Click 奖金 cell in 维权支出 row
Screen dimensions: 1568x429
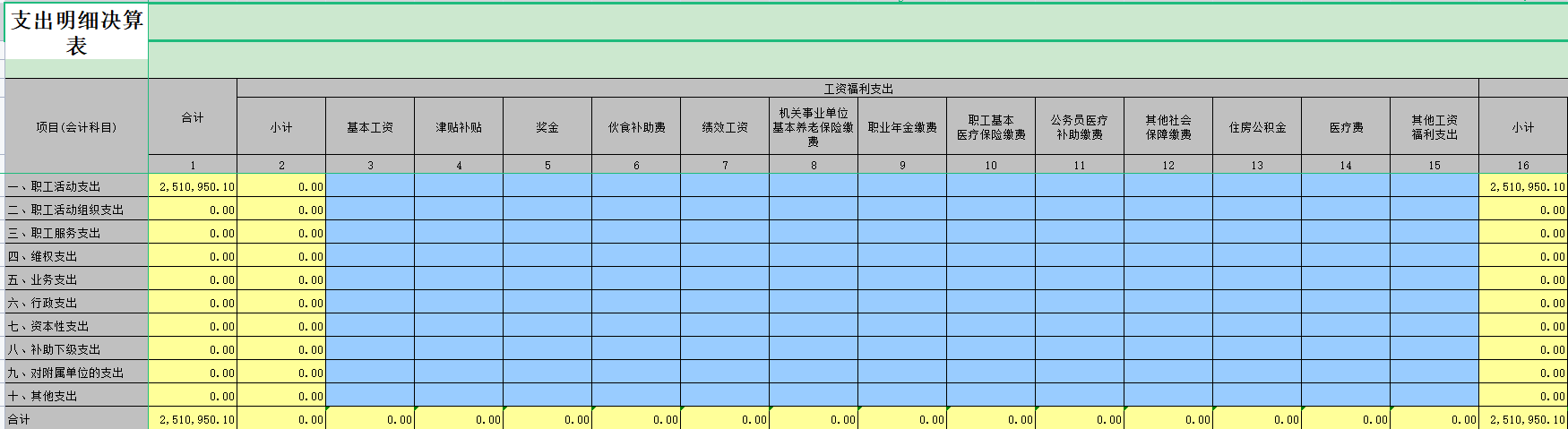pos(547,256)
